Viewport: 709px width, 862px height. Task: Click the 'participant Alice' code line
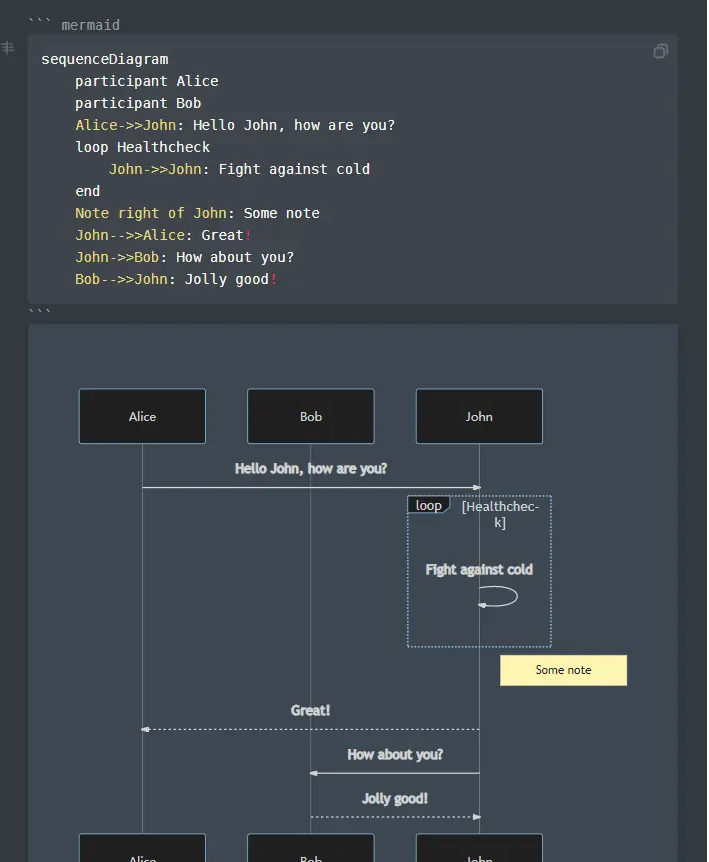click(147, 81)
